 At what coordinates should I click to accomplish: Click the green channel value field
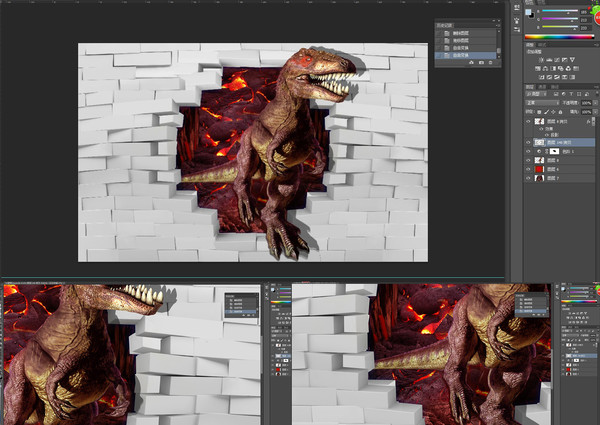(x=586, y=20)
